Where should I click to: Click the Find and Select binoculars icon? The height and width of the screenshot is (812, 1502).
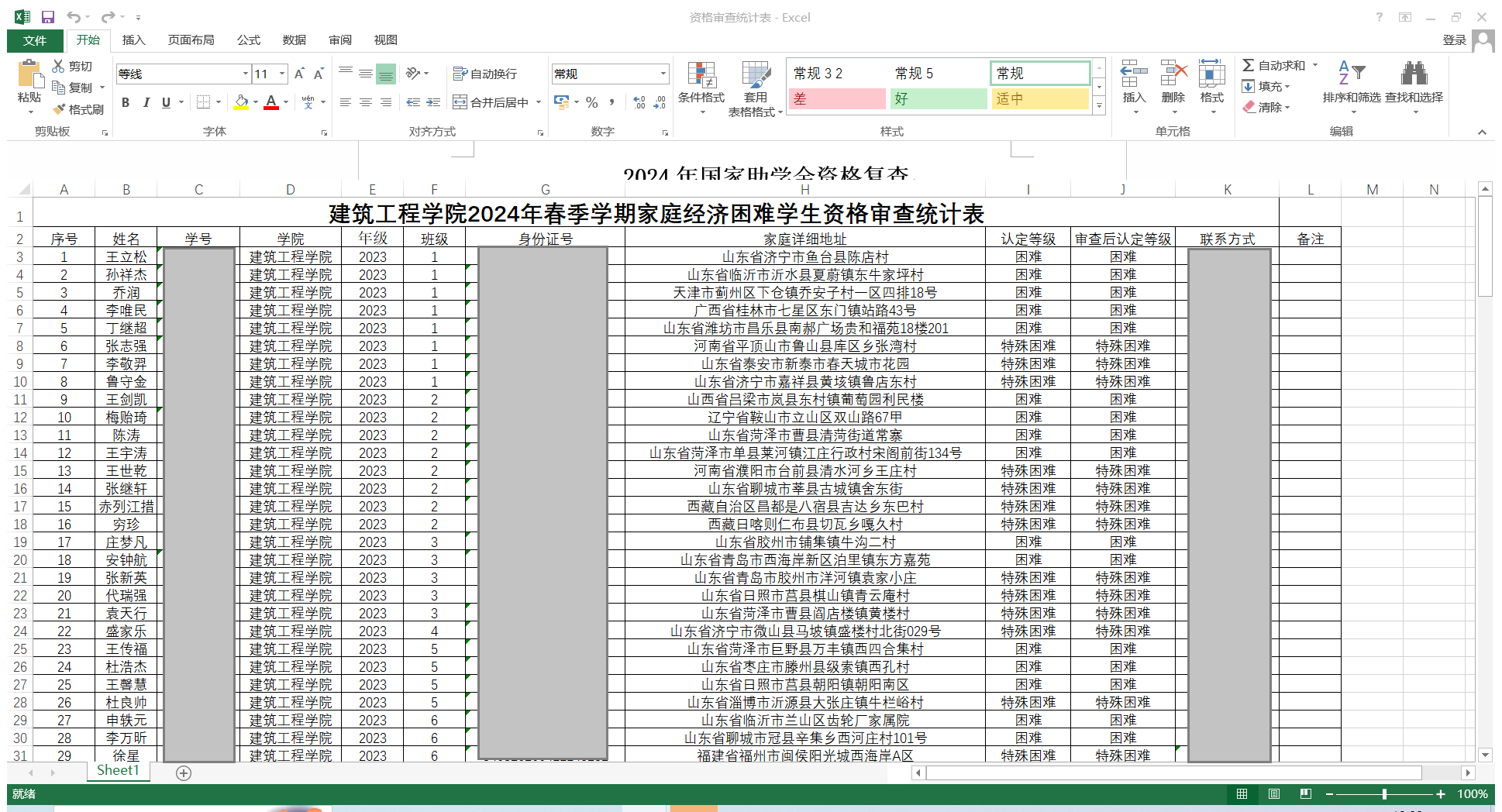[1414, 74]
